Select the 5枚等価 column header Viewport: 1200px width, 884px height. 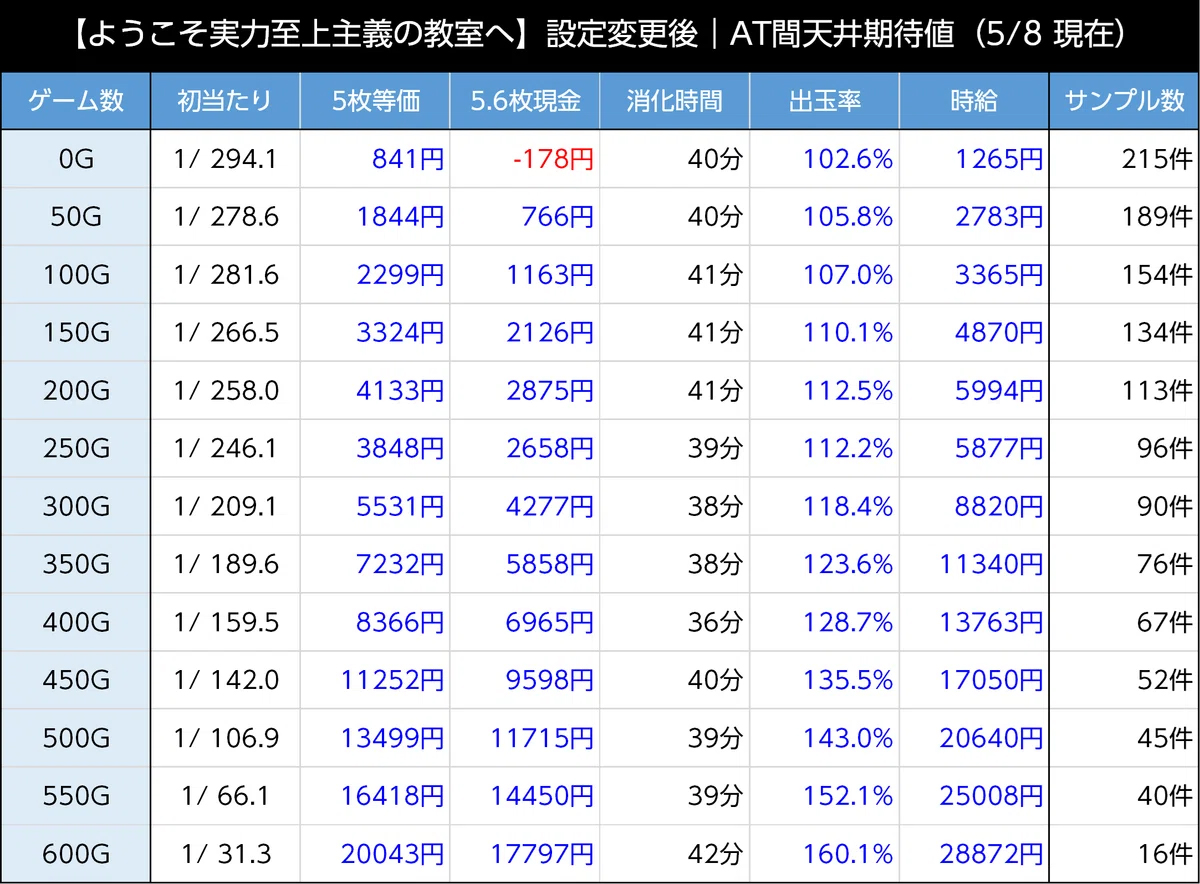click(375, 101)
